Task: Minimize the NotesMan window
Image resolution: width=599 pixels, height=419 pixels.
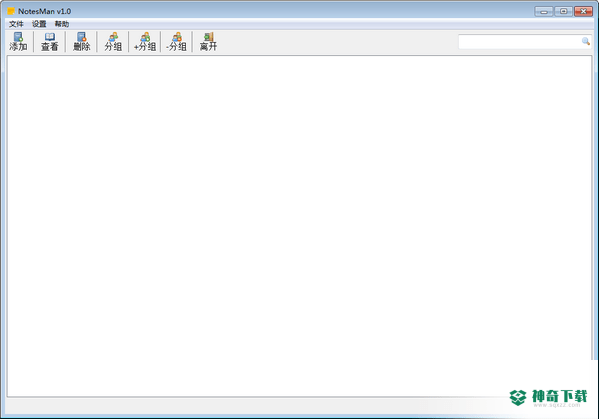Action: [544, 11]
